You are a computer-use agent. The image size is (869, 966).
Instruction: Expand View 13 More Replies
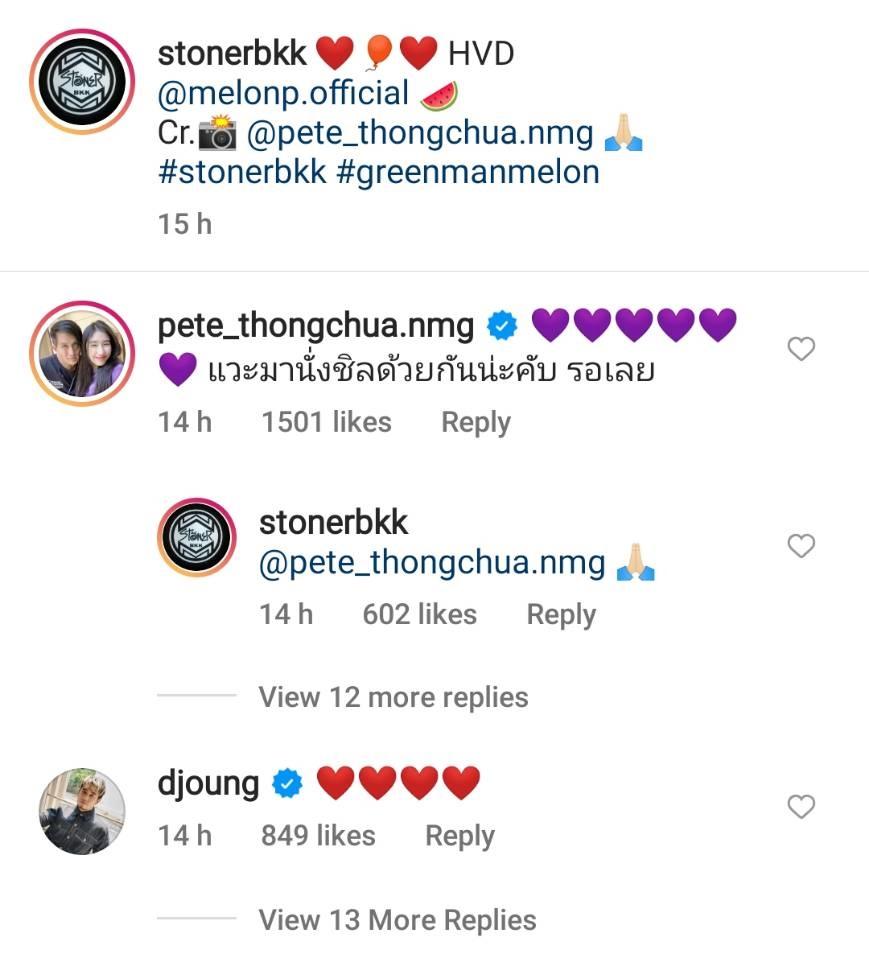pos(397,920)
